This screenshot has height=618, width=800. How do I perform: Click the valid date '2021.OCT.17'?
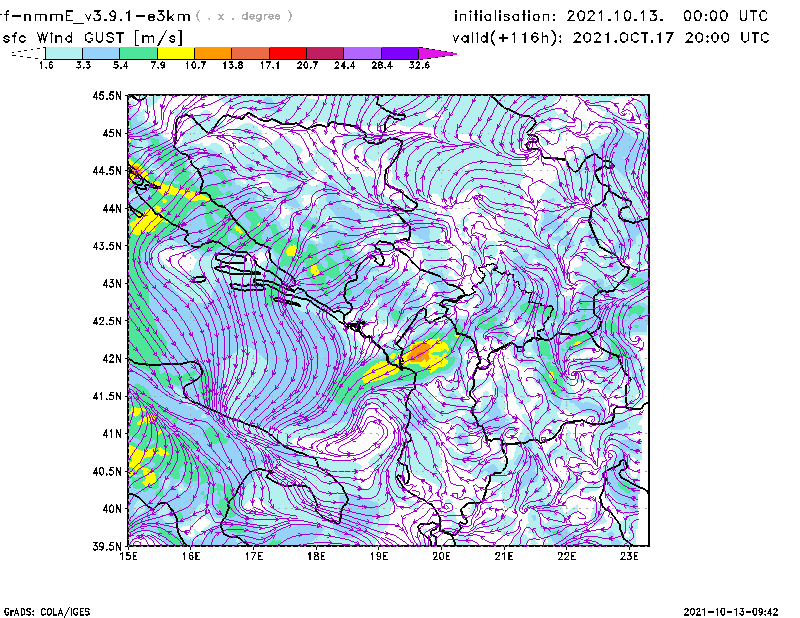[x=623, y=38]
